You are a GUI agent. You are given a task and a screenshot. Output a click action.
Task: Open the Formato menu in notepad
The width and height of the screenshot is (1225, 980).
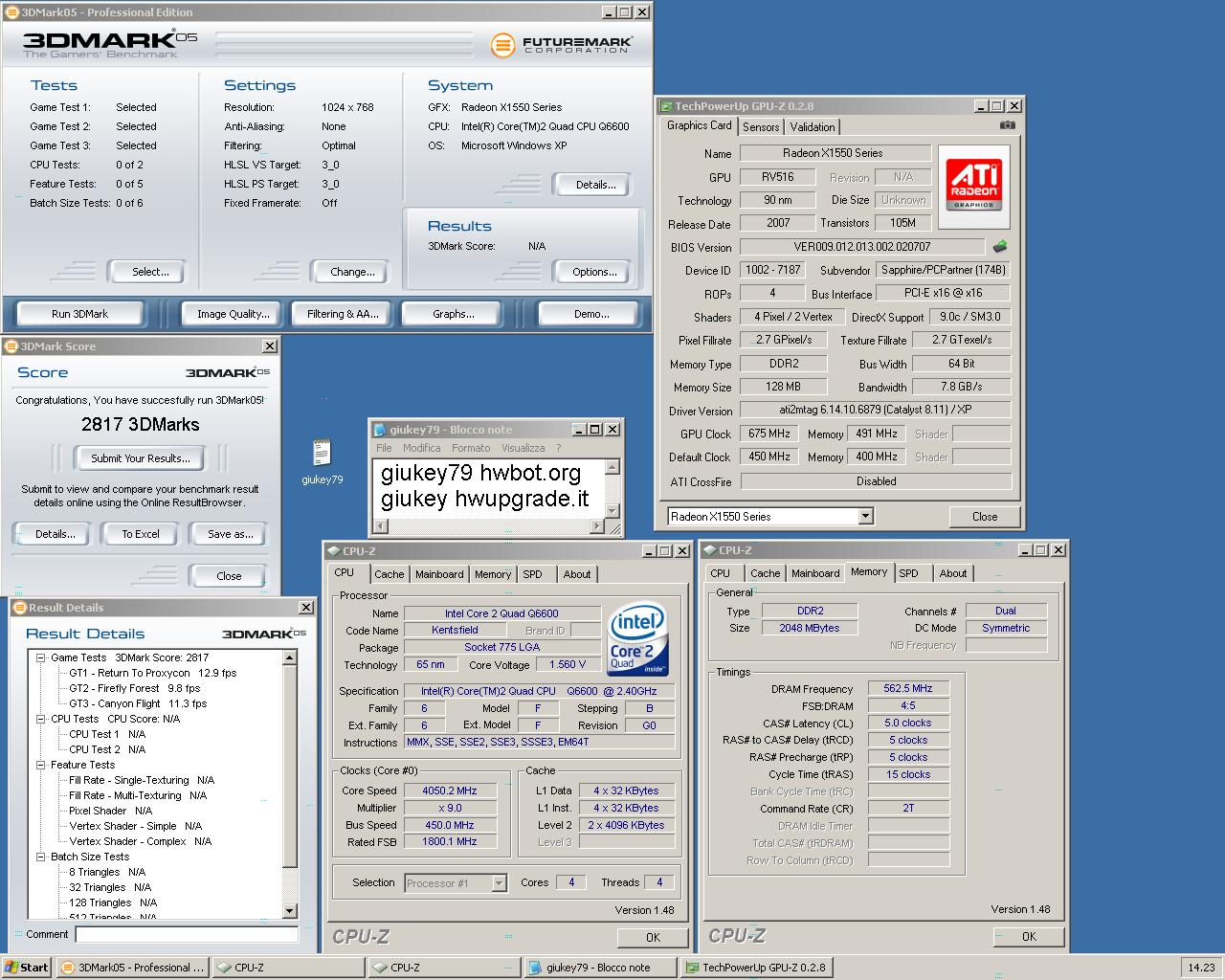click(x=471, y=448)
